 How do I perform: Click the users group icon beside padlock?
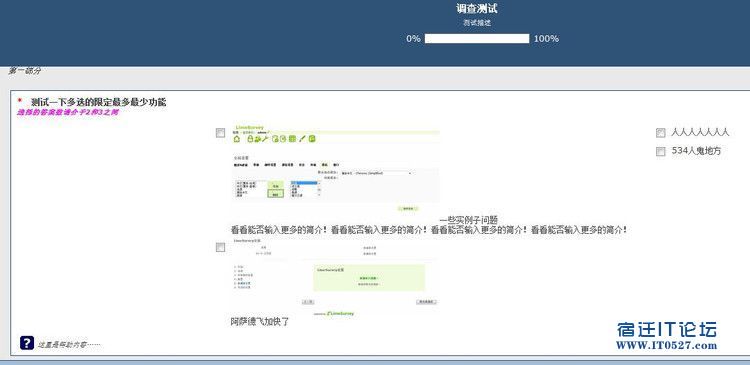tap(258, 139)
